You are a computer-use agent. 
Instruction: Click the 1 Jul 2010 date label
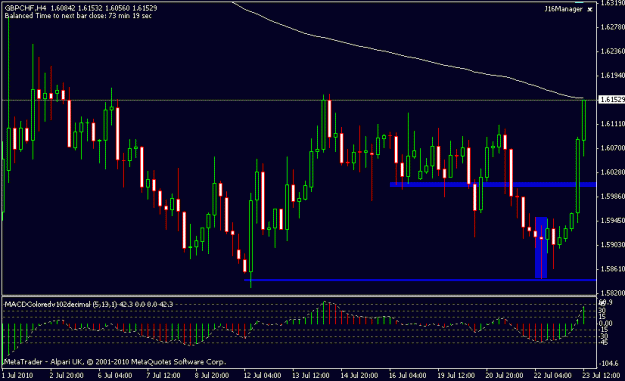pos(18,375)
